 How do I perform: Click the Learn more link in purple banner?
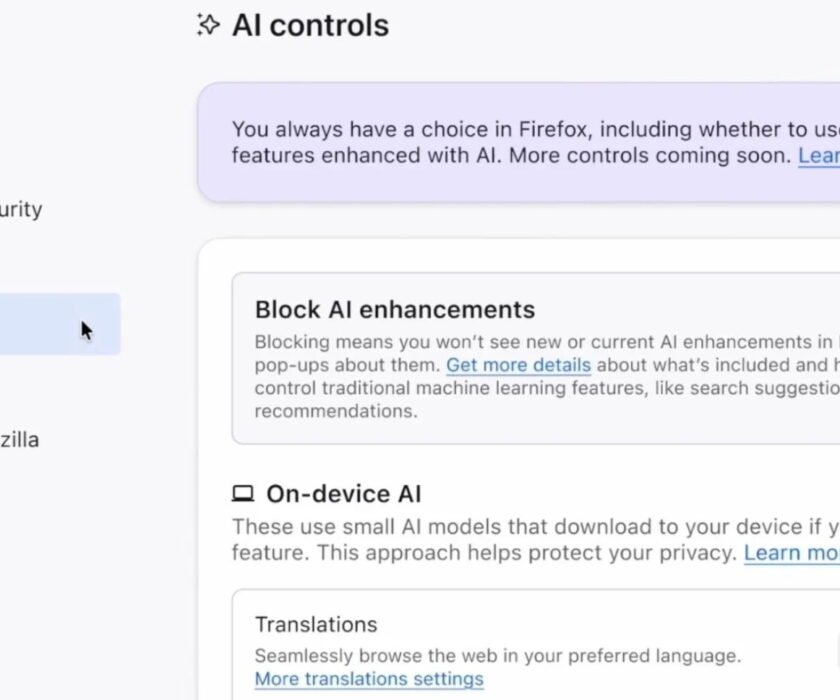pos(819,156)
